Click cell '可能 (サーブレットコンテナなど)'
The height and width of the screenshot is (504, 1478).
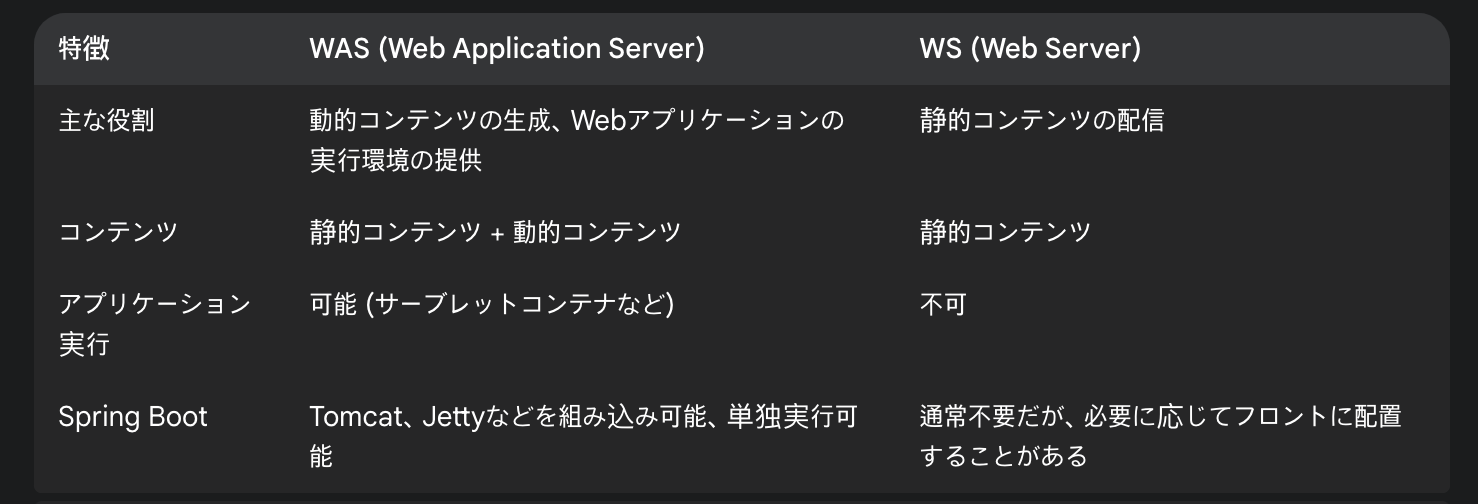[492, 304]
